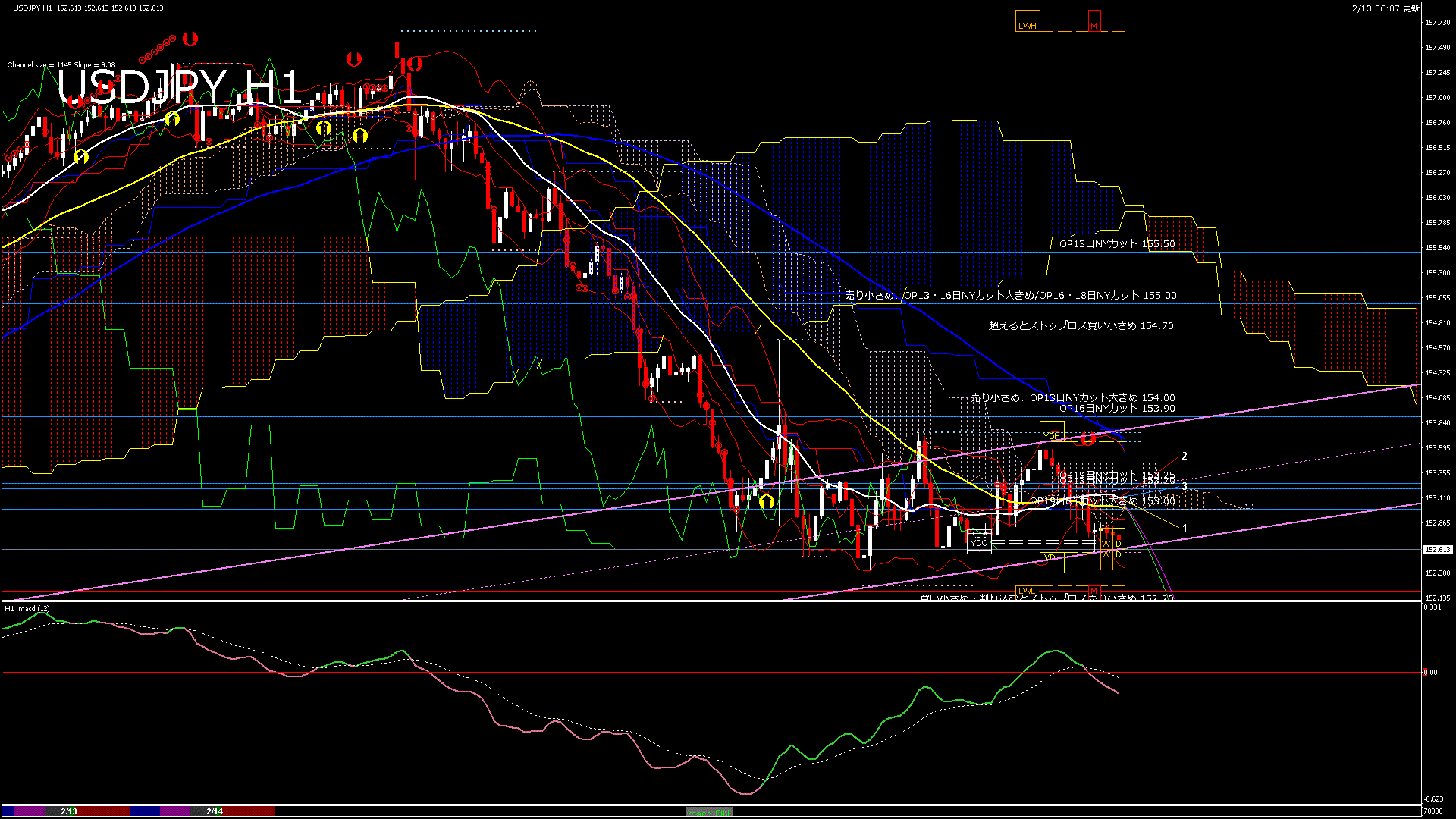Click the current price tag 152.613
Screen dimensions: 1456x819
tap(1437, 549)
